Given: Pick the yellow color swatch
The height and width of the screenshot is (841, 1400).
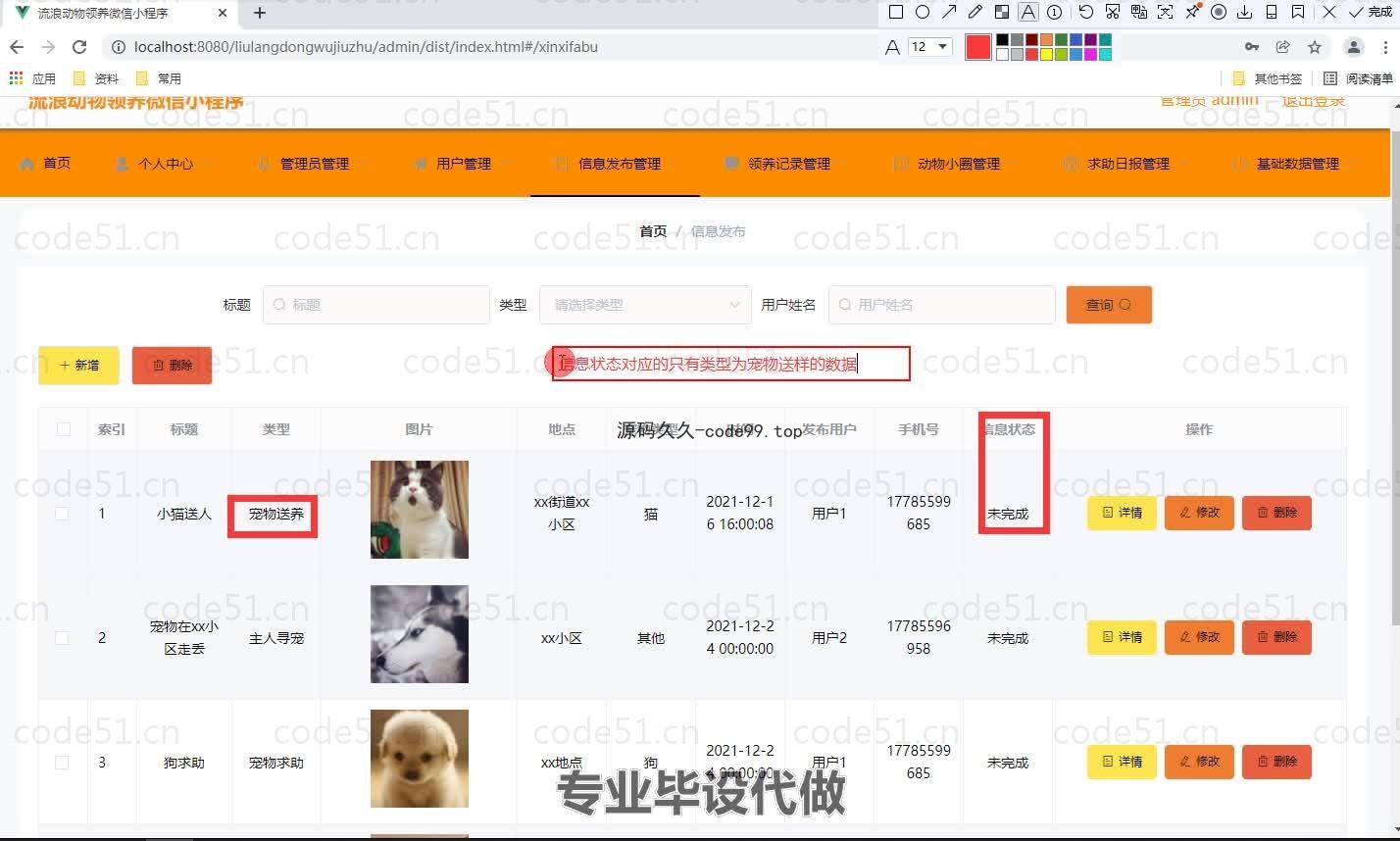Looking at the screenshot, I should (1046, 54).
